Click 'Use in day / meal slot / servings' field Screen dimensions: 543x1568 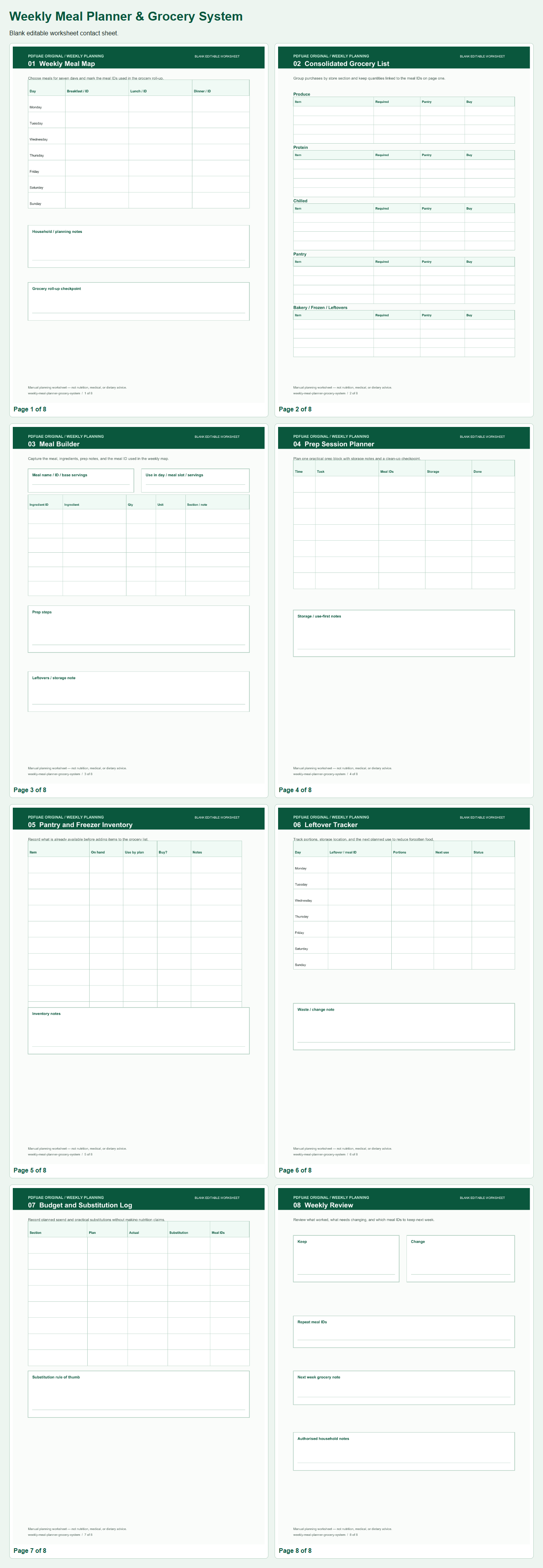click(195, 480)
